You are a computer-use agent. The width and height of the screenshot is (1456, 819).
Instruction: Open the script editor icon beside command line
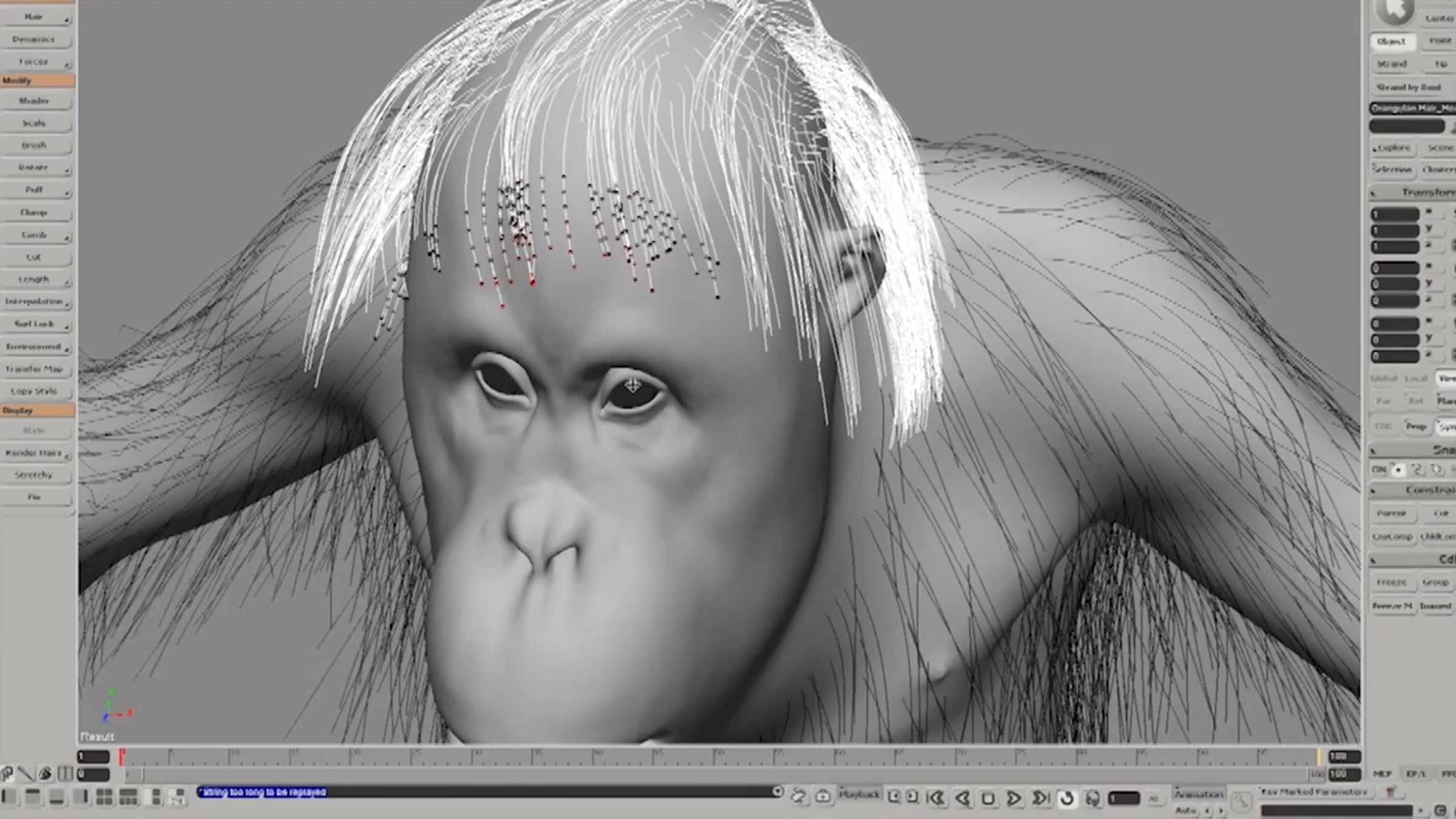click(798, 795)
